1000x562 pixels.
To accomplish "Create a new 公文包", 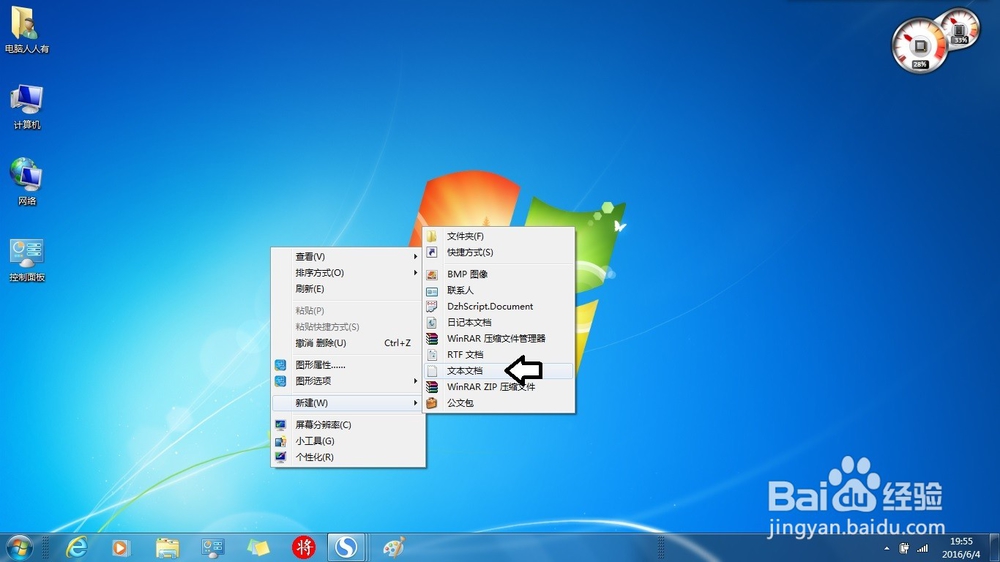I will (x=499, y=403).
